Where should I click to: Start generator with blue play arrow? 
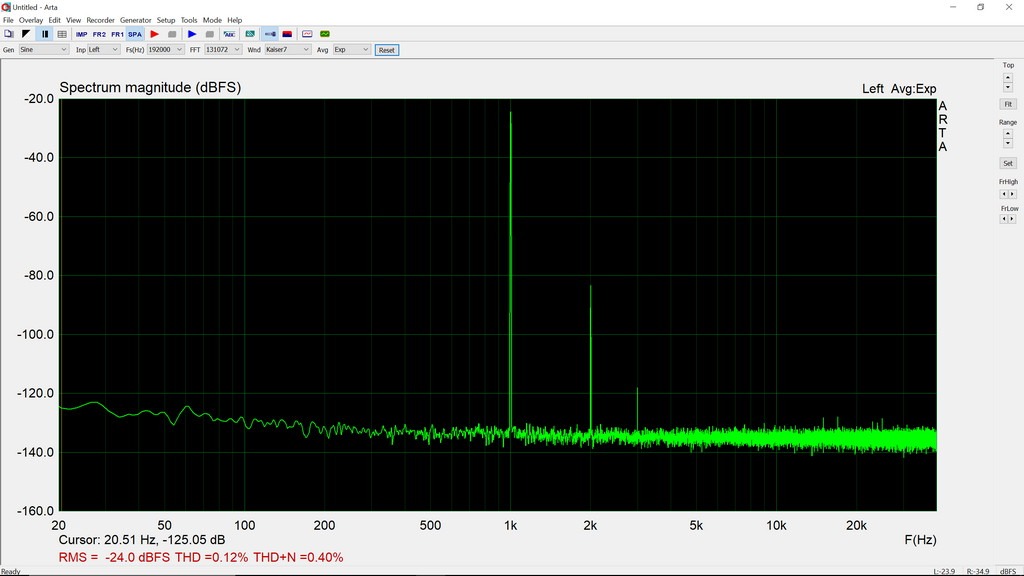[192, 34]
